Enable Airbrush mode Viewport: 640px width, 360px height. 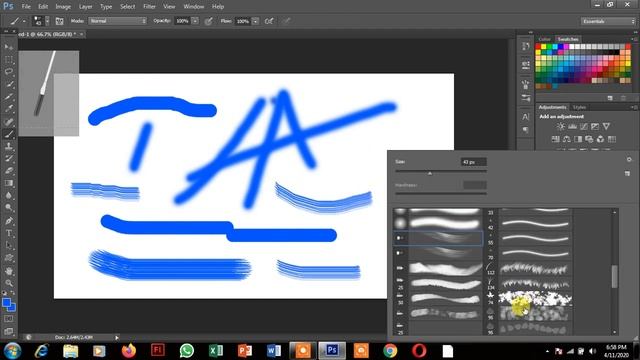click(269, 21)
